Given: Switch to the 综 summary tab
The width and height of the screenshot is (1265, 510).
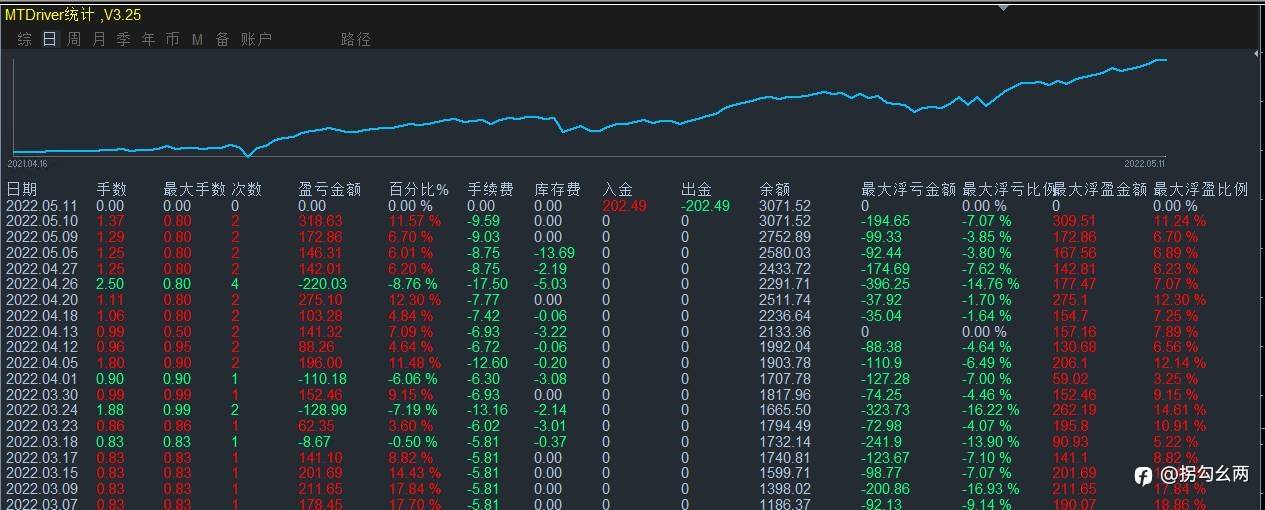Looking at the screenshot, I should tap(25, 39).
